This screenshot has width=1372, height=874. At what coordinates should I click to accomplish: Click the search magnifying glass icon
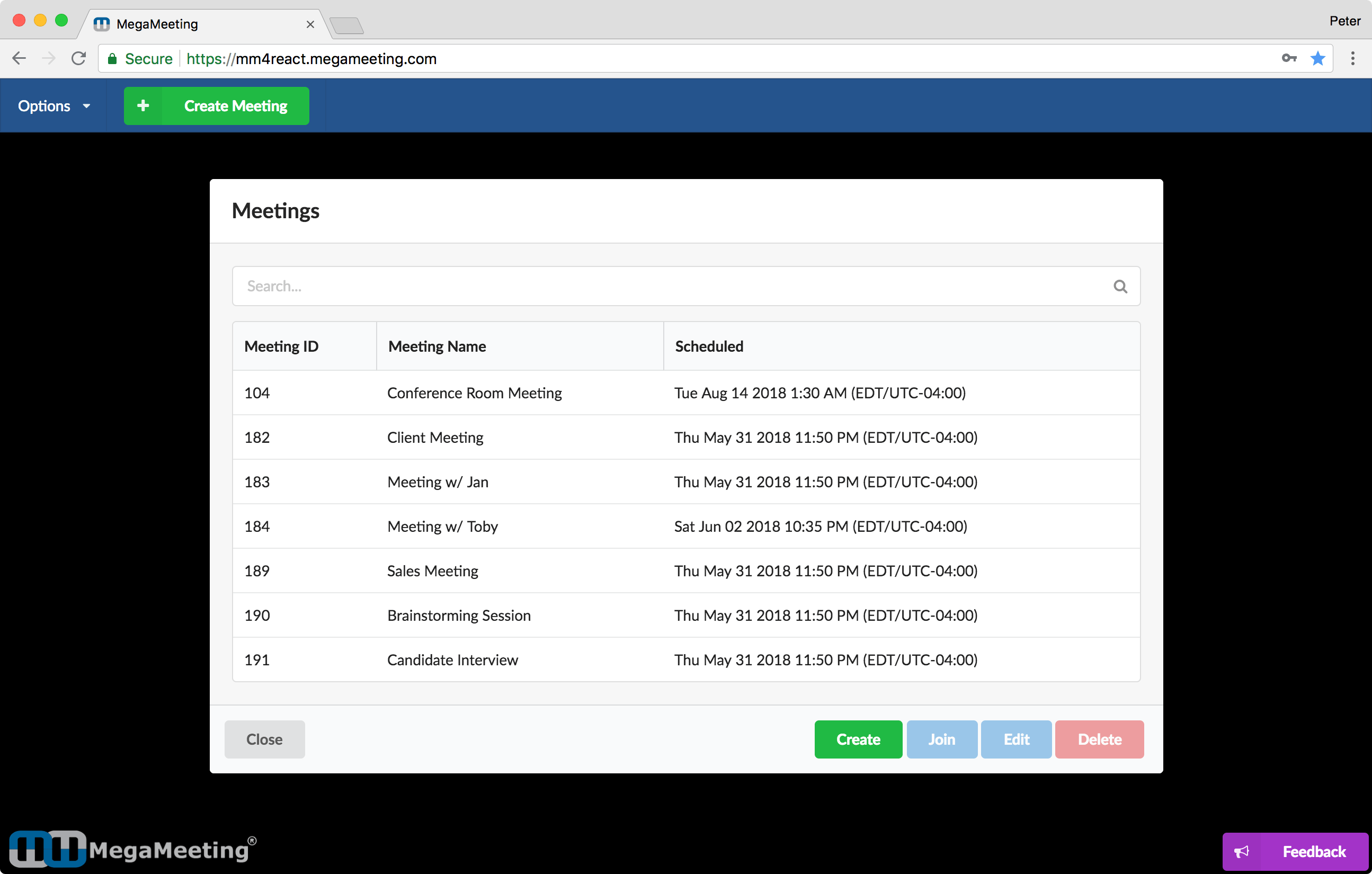tap(1120, 286)
